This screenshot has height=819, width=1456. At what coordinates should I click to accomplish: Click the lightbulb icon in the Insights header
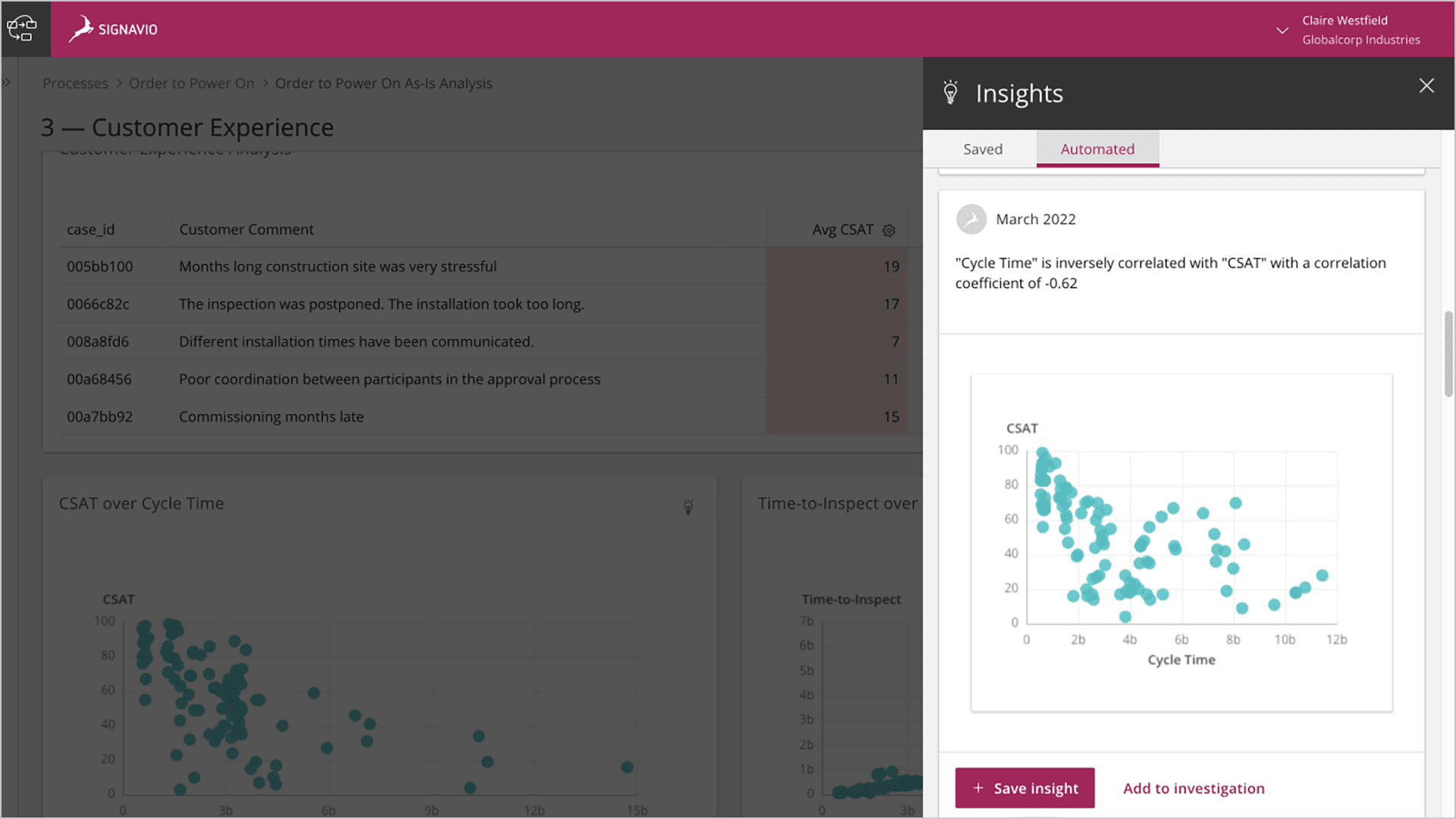click(x=951, y=93)
